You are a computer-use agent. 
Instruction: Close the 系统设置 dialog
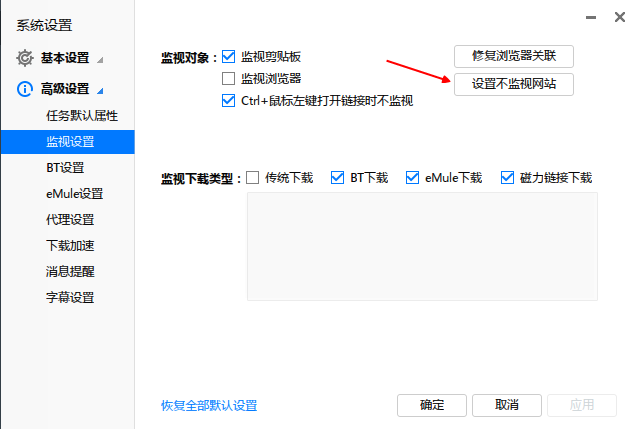[x=620, y=17]
